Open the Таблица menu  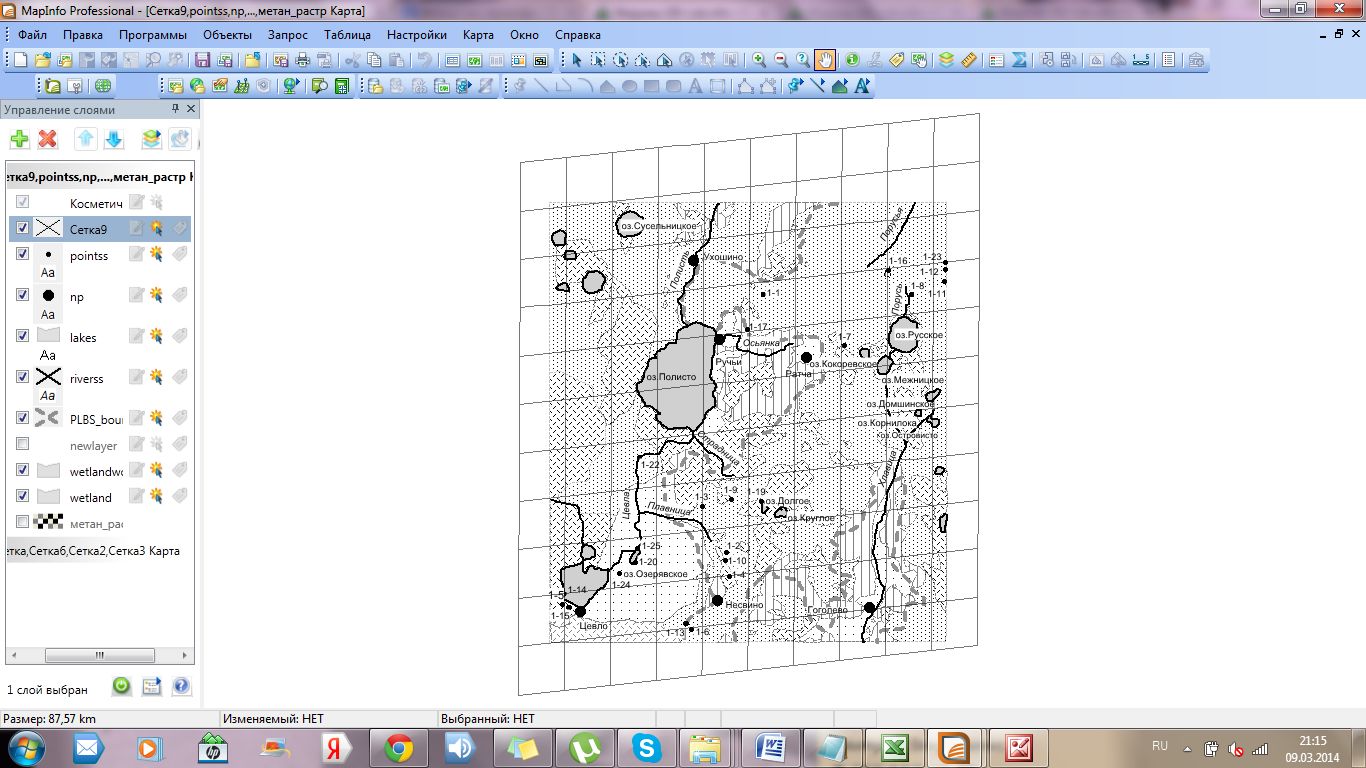(x=347, y=35)
